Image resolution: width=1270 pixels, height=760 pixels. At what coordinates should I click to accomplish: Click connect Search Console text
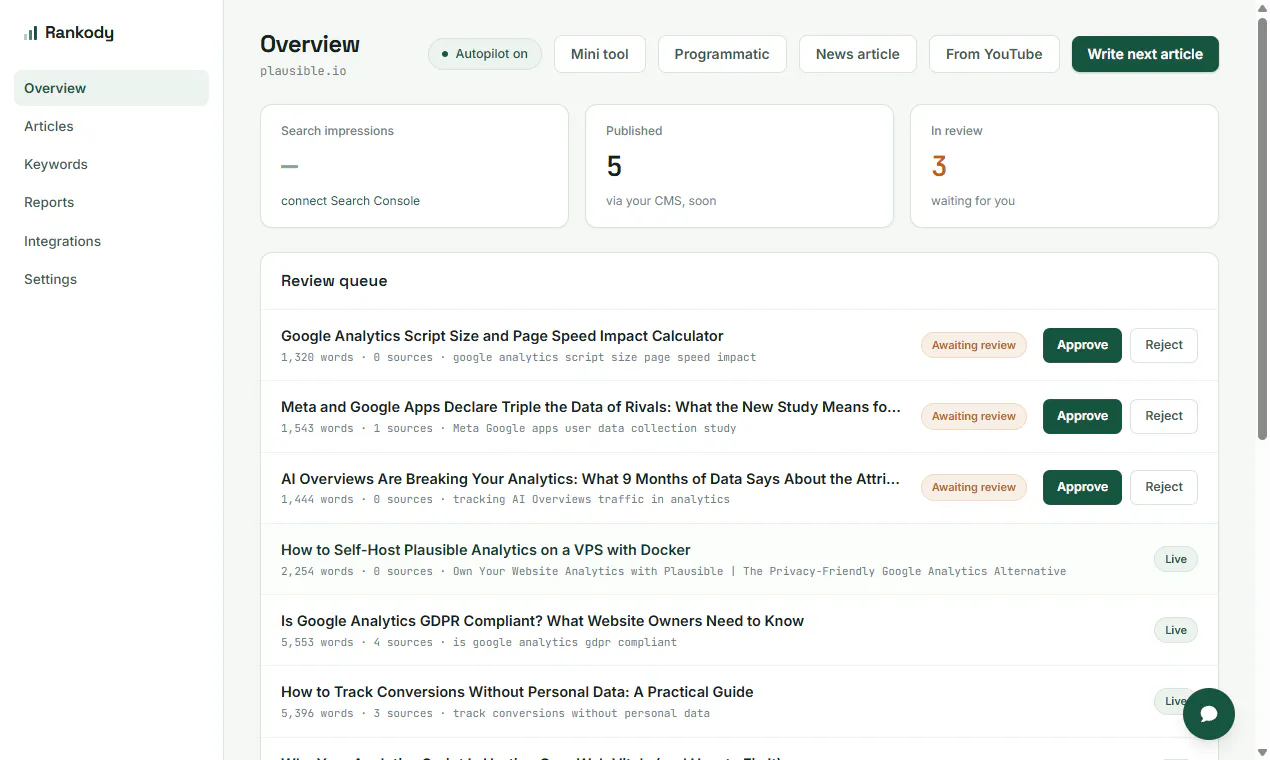point(350,201)
